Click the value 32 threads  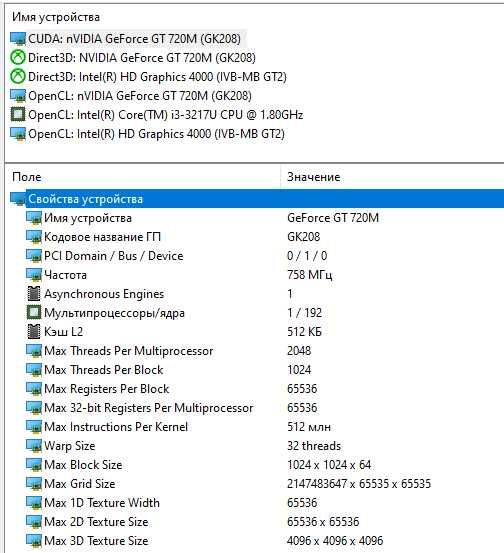click(314, 446)
